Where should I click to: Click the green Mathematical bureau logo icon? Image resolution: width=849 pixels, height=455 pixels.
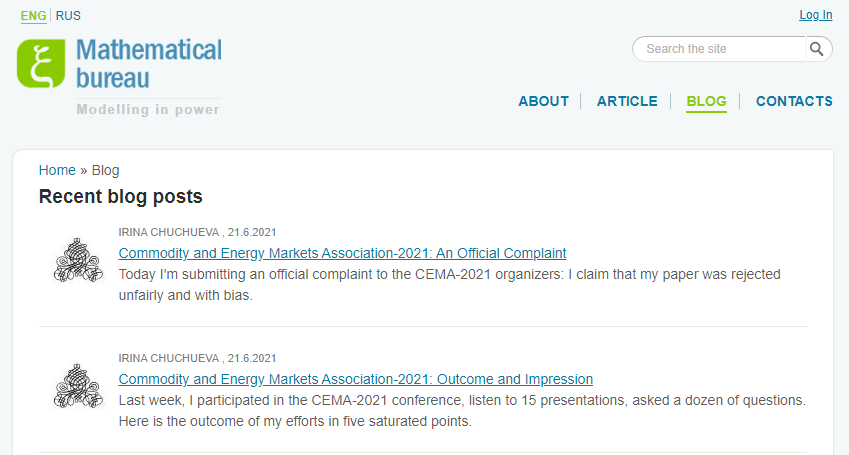41,63
